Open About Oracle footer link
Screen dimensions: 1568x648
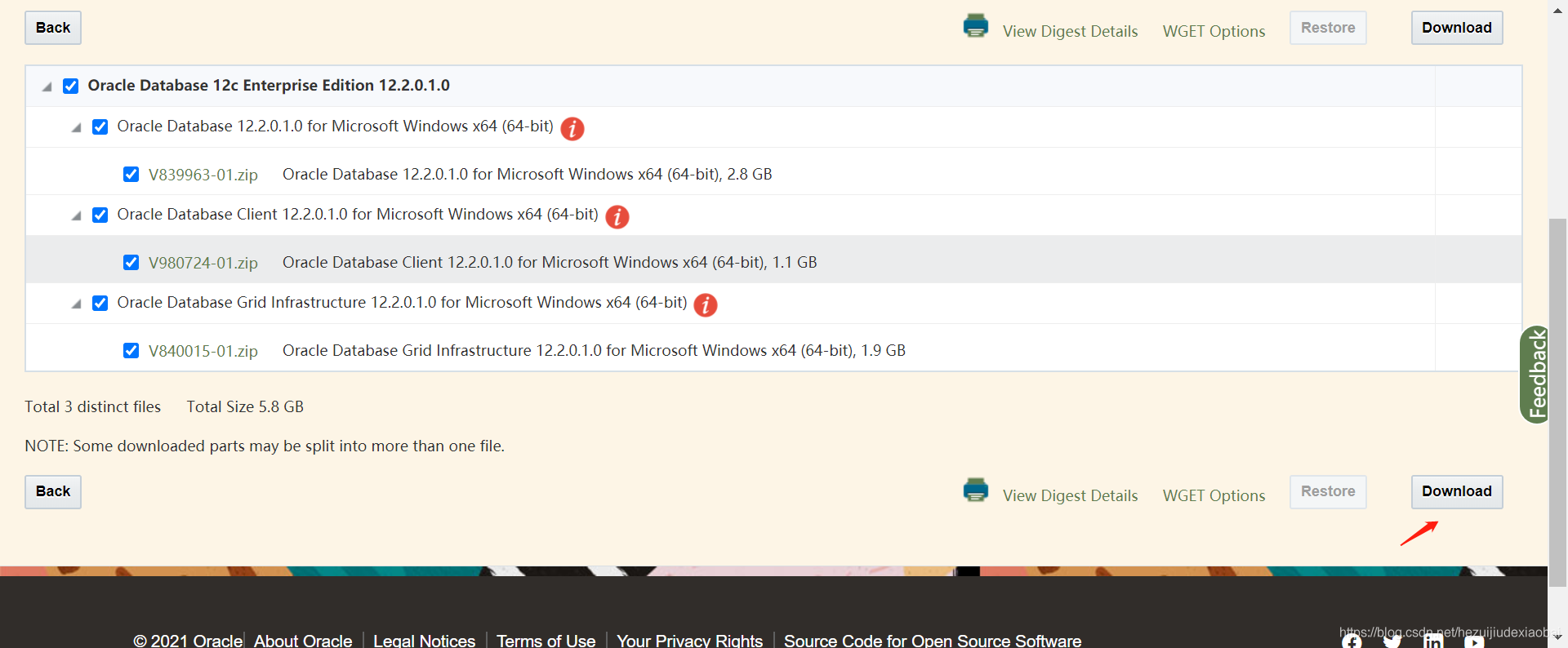[x=303, y=641]
